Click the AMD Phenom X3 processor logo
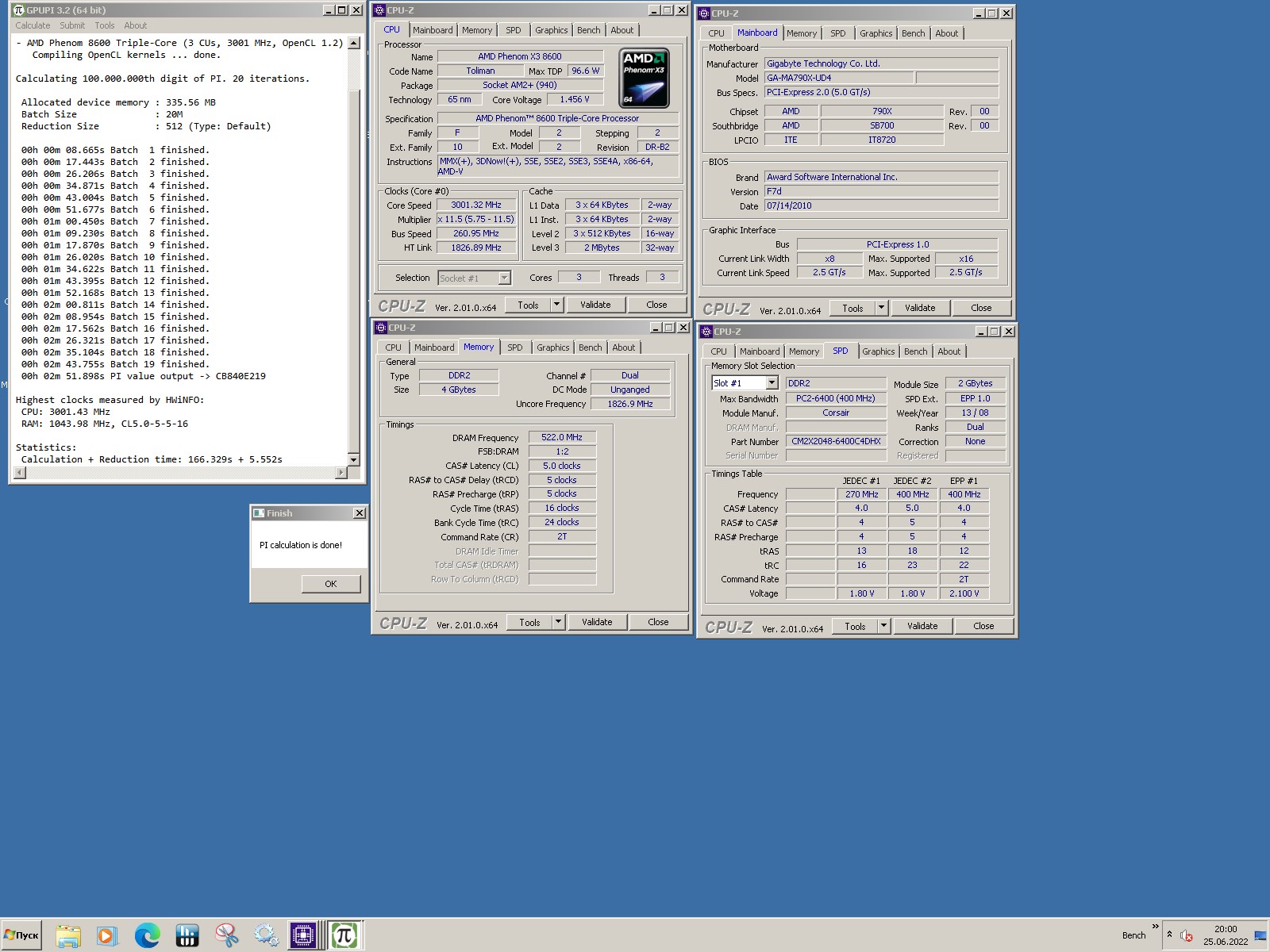Image resolution: width=1270 pixels, height=952 pixels. click(644, 78)
